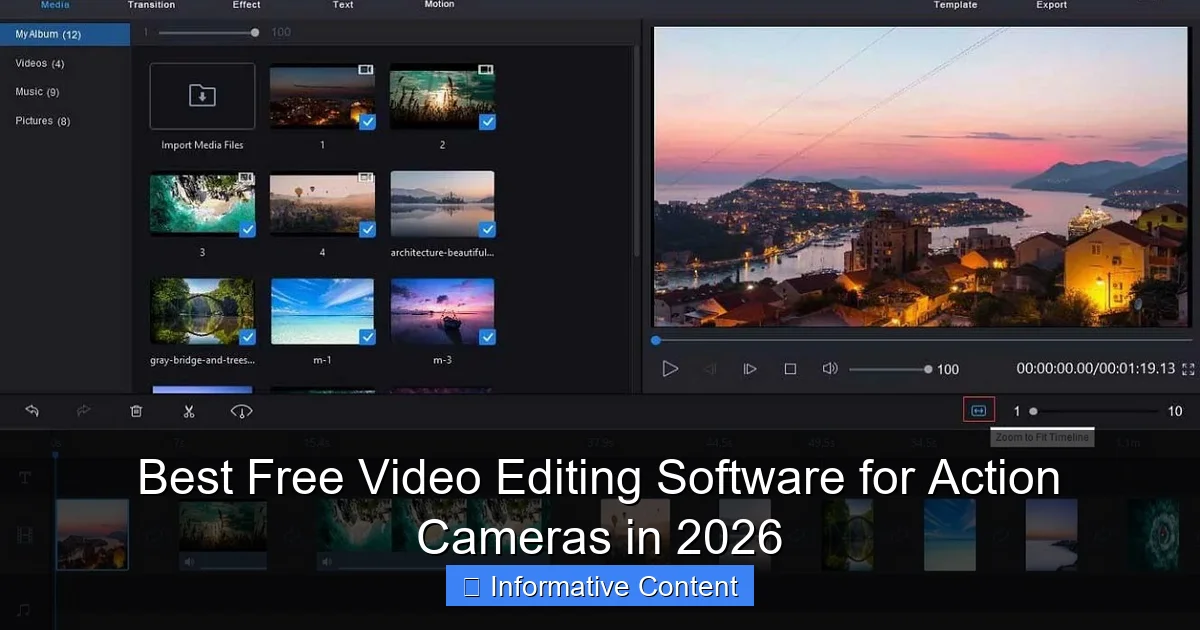This screenshot has height=630, width=1200.
Task: Redo the last undone action
Action: pyautogui.click(x=84, y=410)
